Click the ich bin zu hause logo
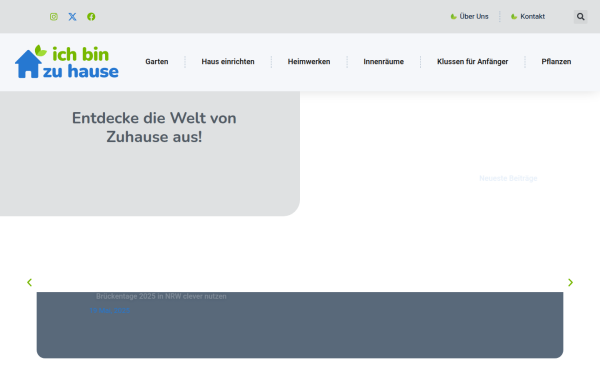 (67, 62)
